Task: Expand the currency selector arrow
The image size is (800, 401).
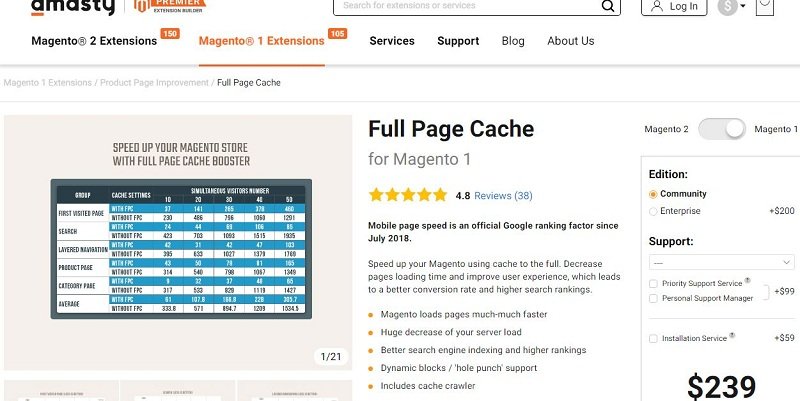Action: (742, 6)
